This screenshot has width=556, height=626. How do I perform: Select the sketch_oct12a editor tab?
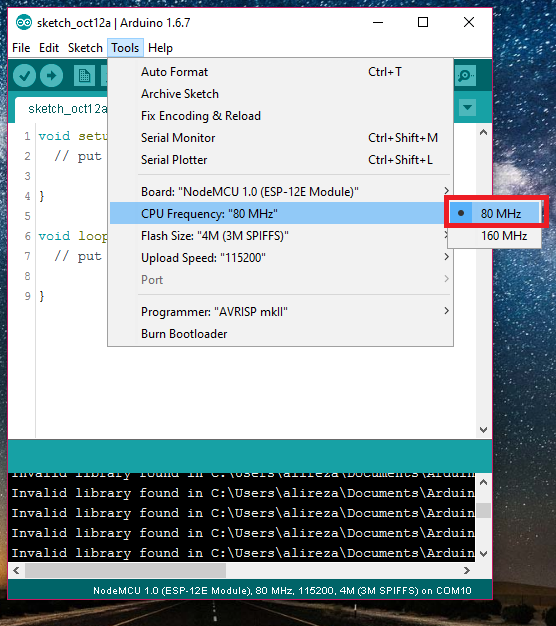click(62, 109)
